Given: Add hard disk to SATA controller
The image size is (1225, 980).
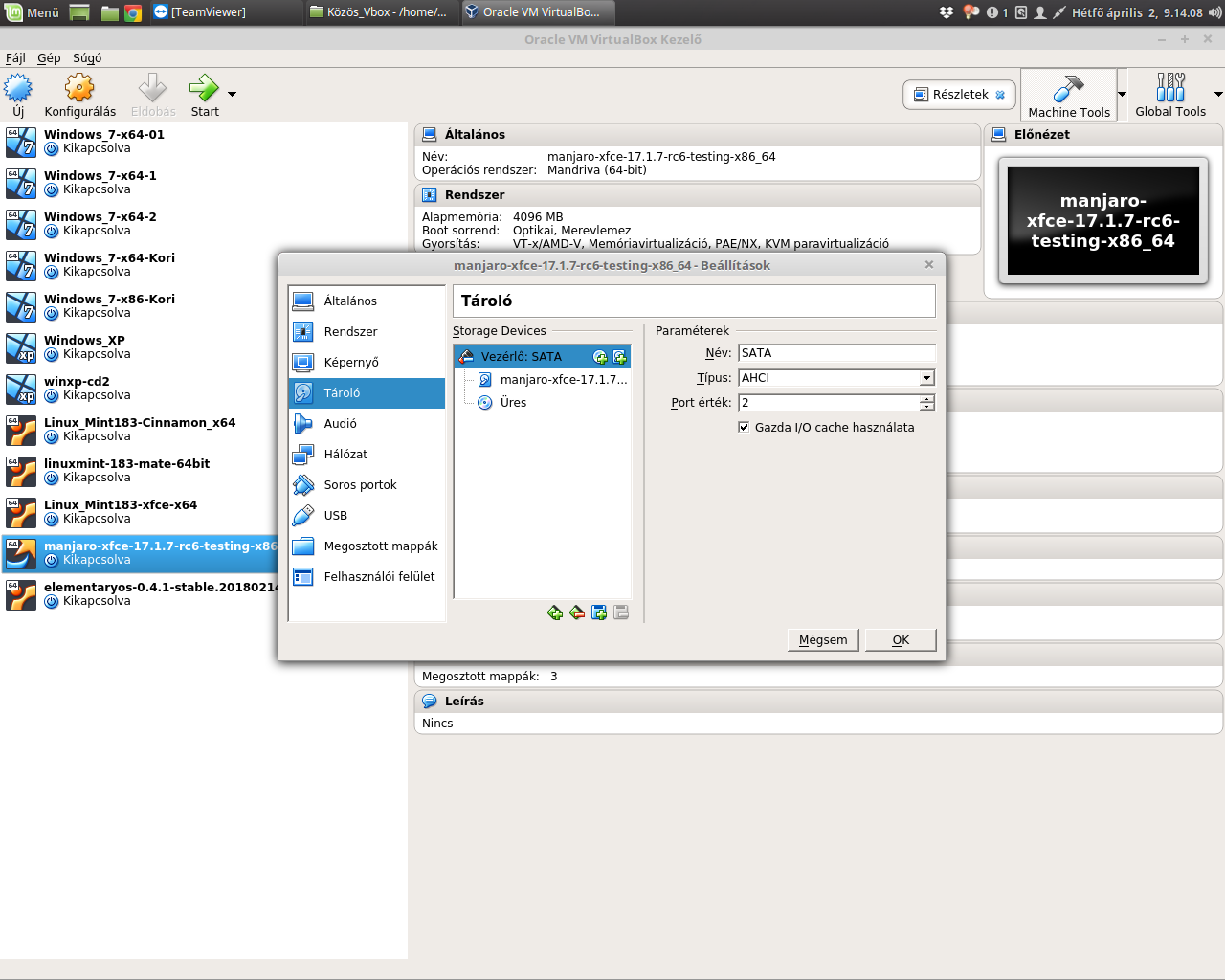Looking at the screenshot, I should coord(620,357).
